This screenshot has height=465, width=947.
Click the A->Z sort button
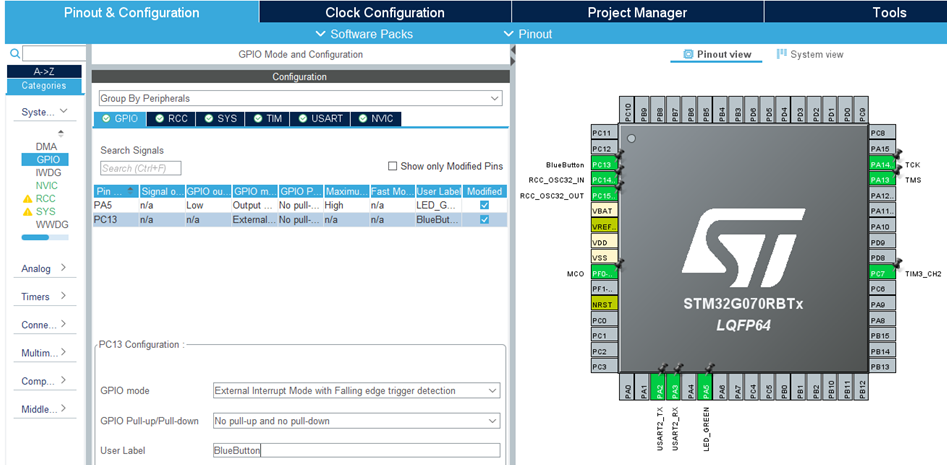[44, 71]
